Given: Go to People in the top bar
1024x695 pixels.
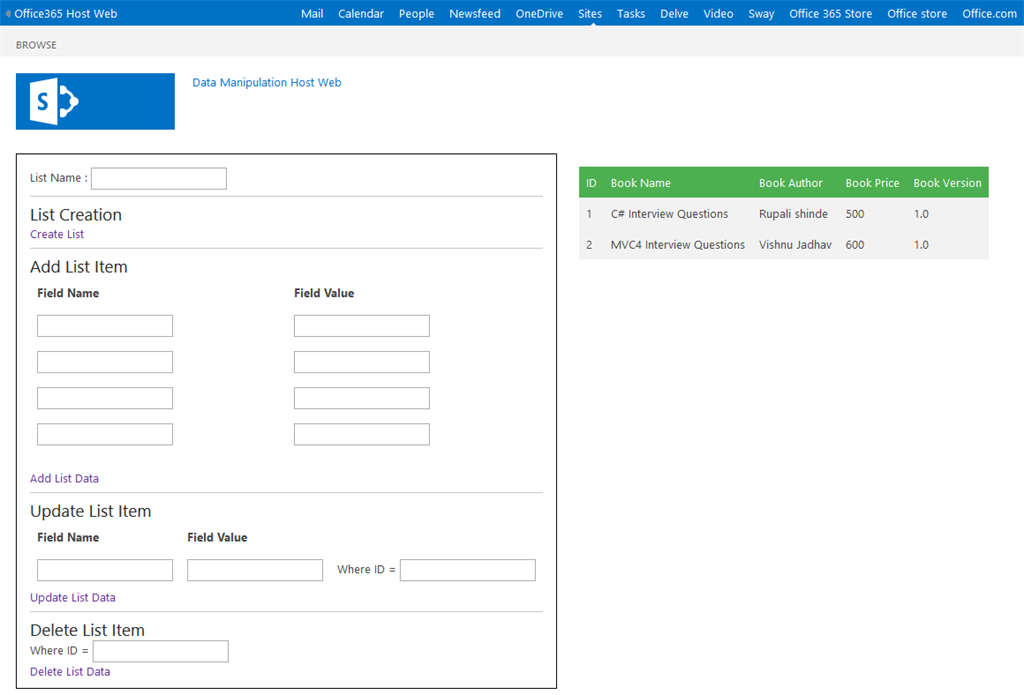Looking at the screenshot, I should (417, 14).
